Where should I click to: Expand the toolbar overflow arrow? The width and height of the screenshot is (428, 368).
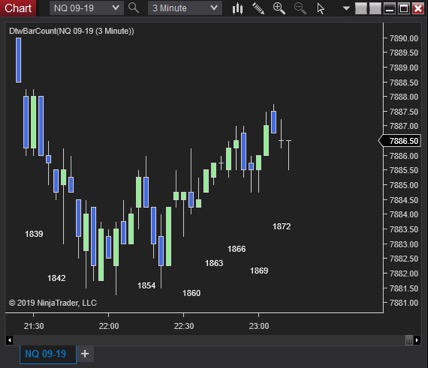click(346, 8)
